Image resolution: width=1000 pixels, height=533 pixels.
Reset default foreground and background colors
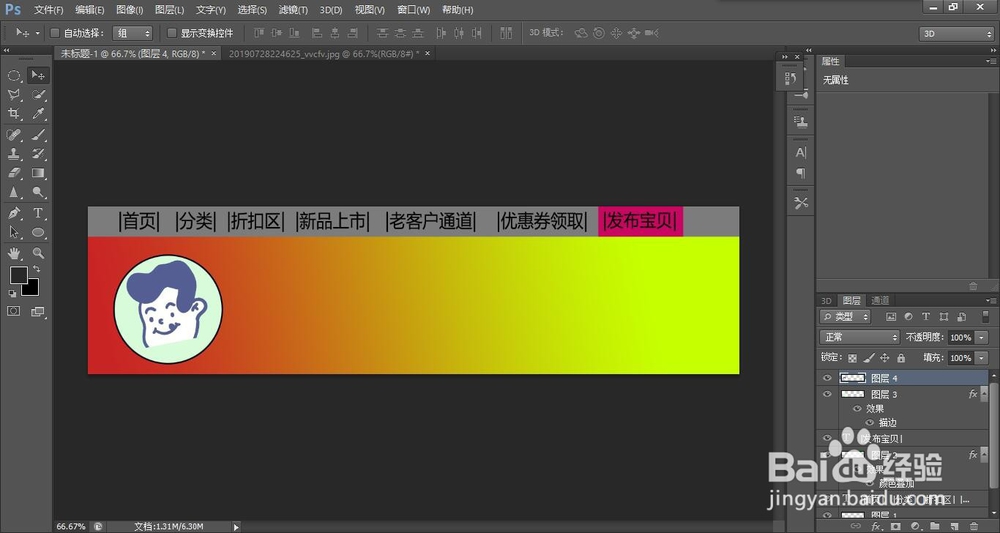click(12, 294)
